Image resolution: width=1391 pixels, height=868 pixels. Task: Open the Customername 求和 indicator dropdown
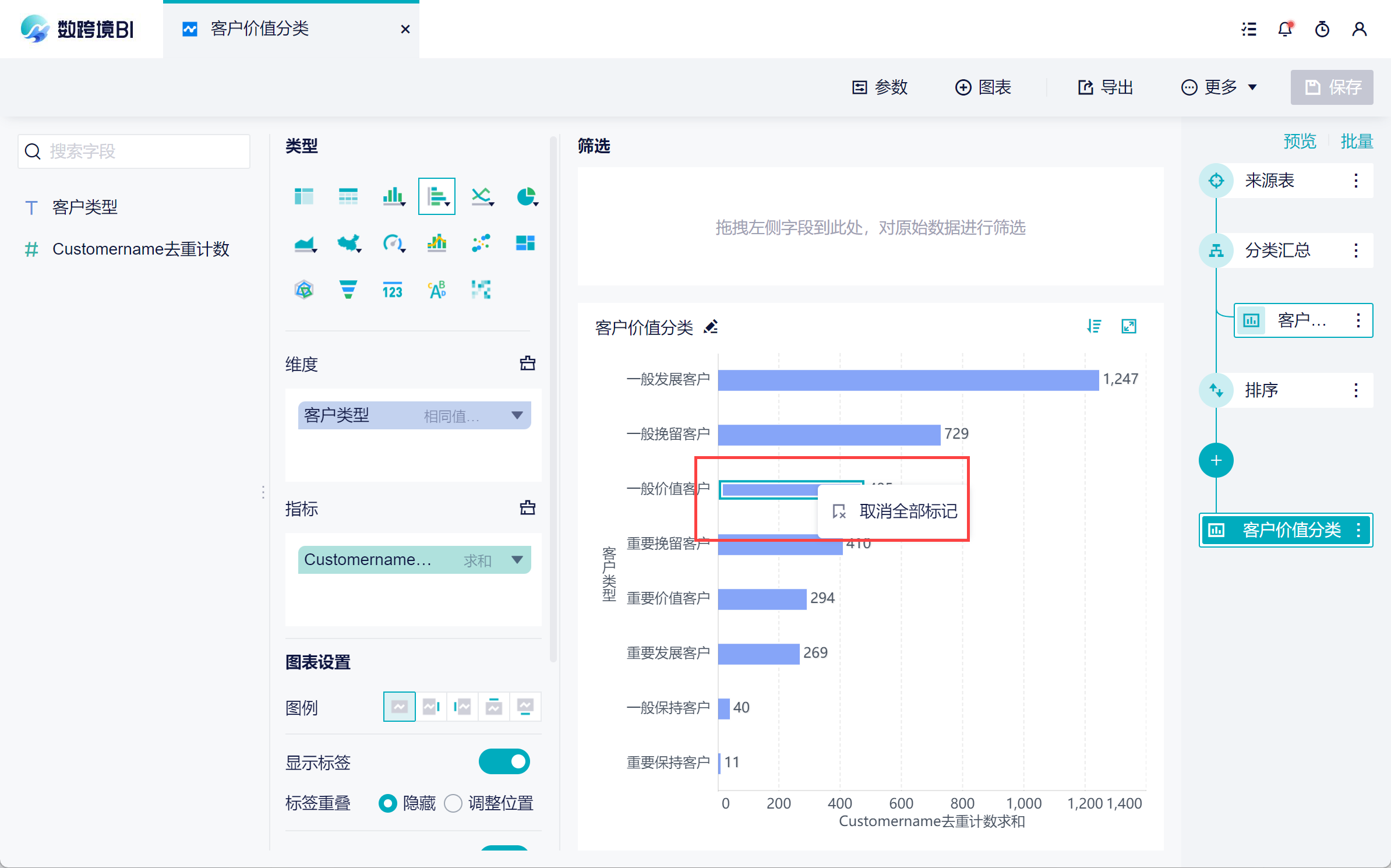pos(517,560)
